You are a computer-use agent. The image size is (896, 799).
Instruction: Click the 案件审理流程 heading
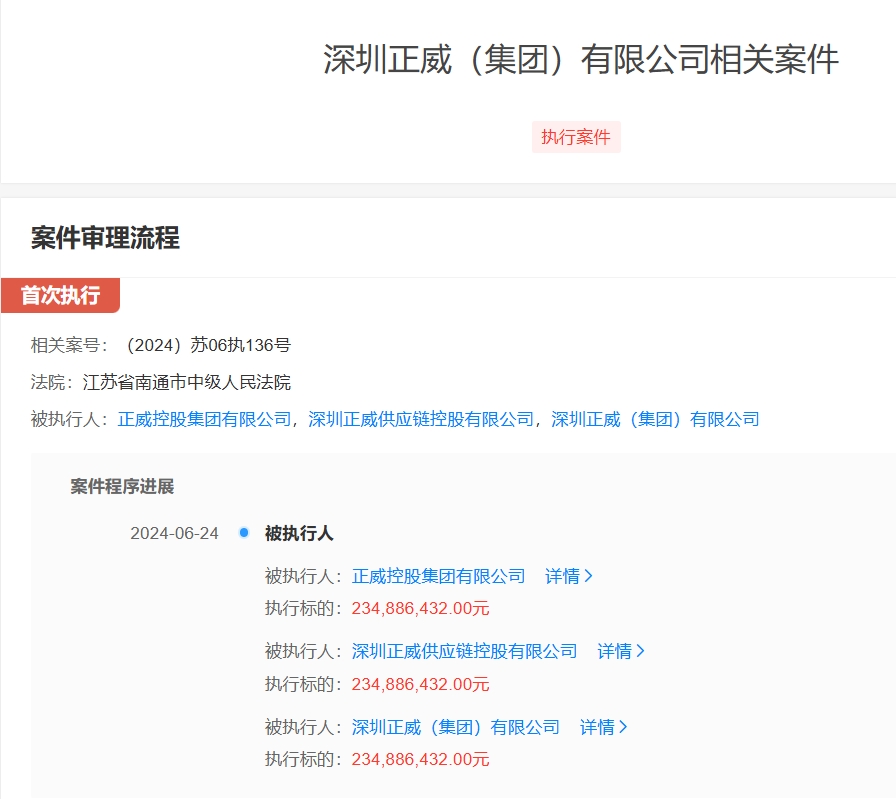(x=105, y=238)
